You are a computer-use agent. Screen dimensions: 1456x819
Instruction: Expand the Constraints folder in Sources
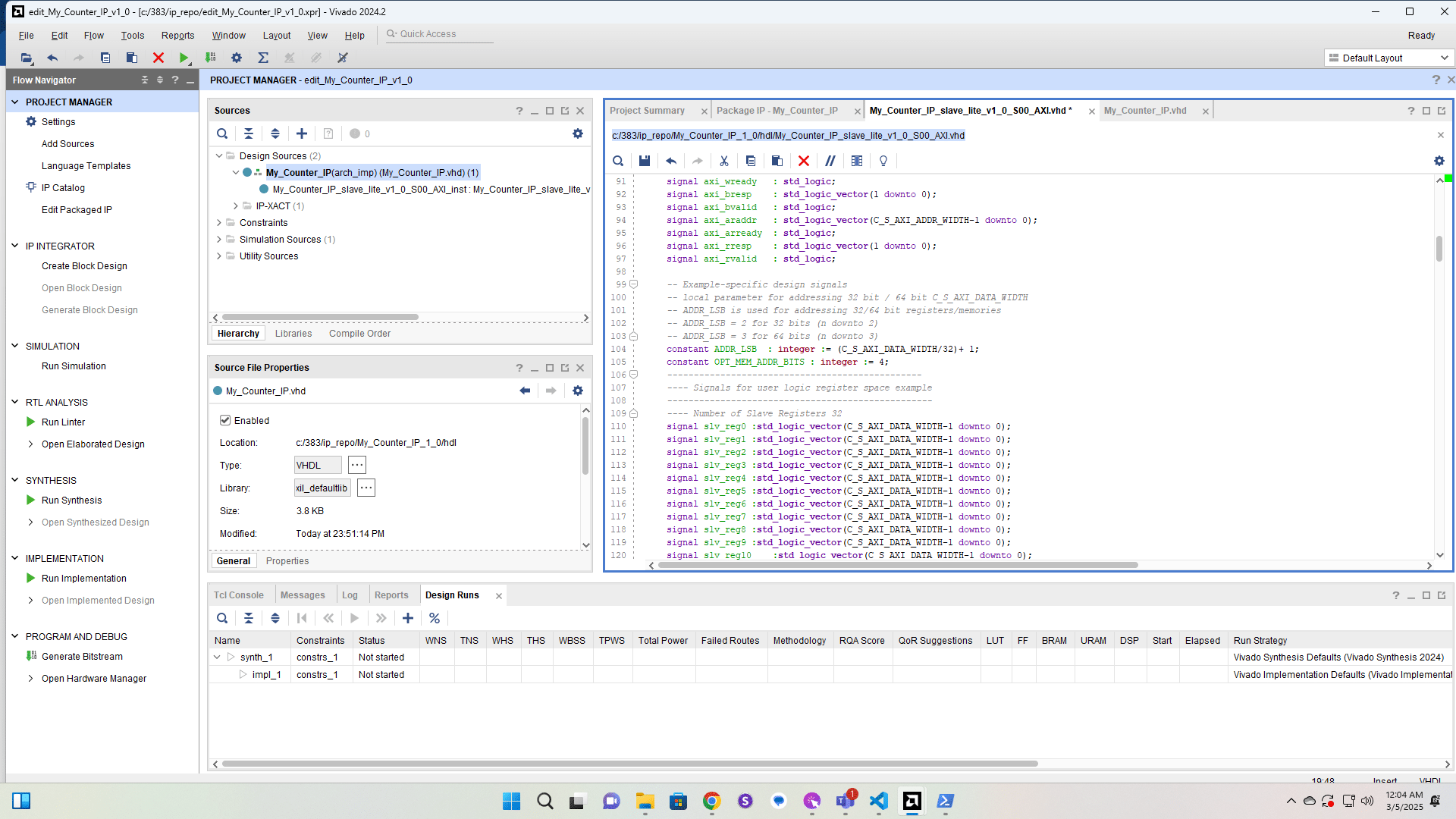[x=219, y=222]
